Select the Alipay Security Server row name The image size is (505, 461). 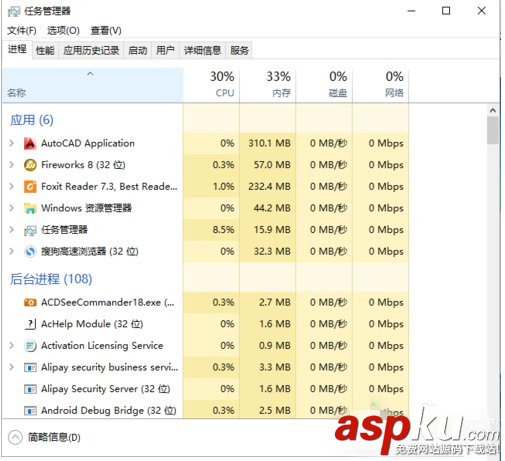click(x=106, y=389)
